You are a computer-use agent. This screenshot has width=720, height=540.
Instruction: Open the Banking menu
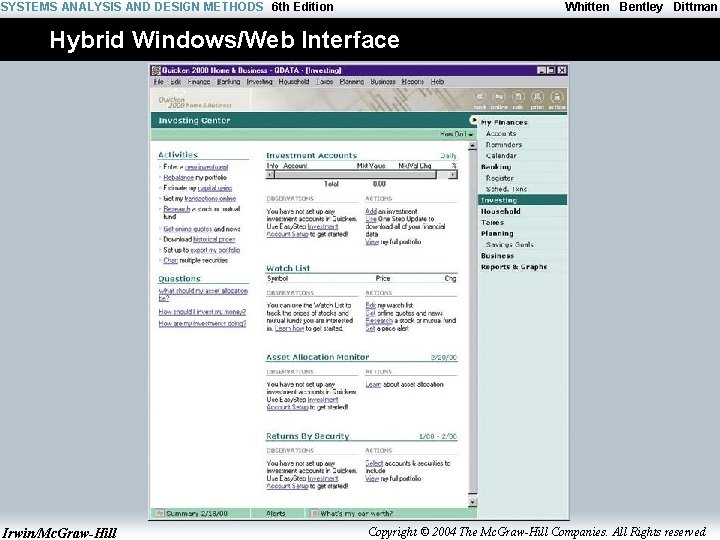228,82
